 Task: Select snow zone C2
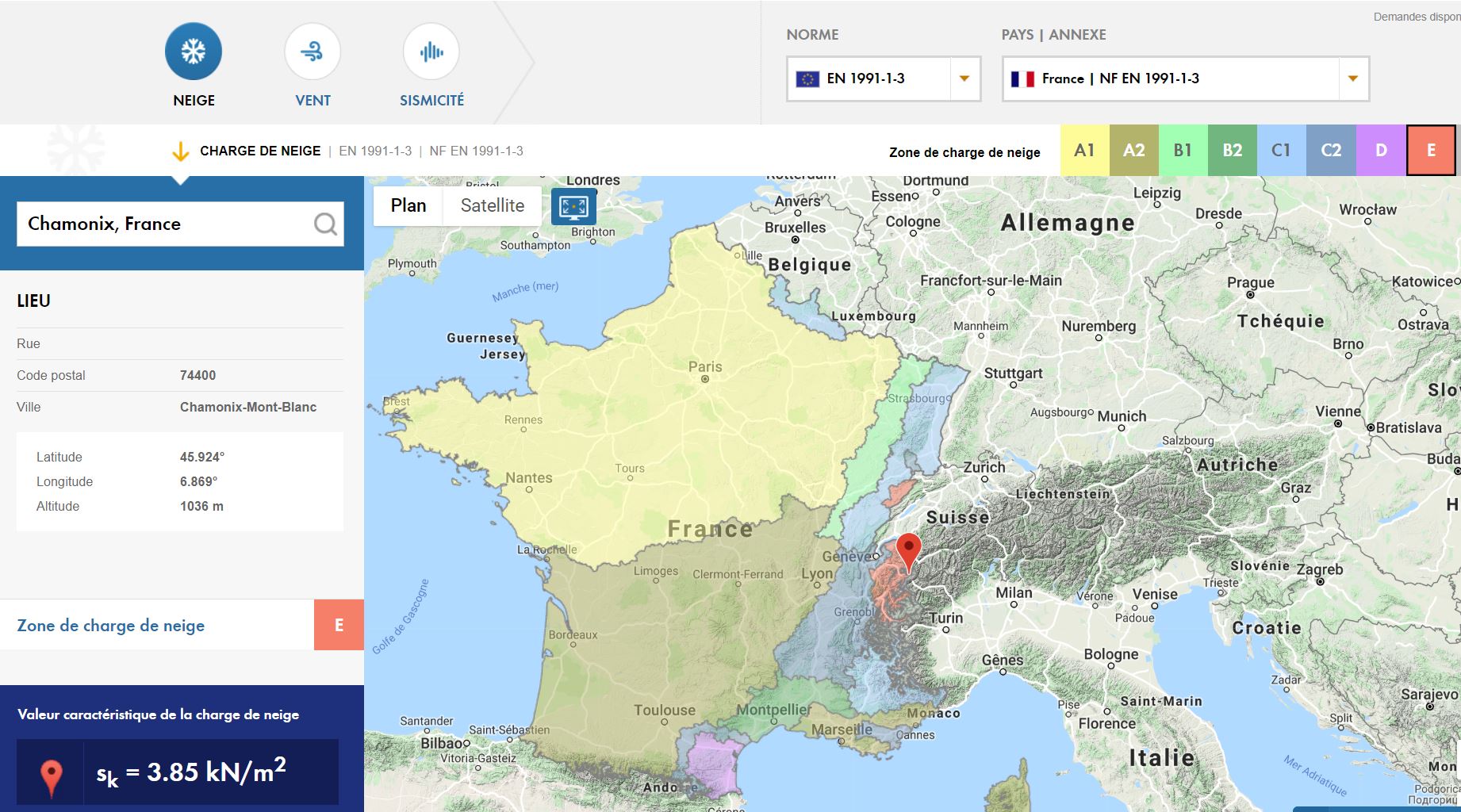pyautogui.click(x=1332, y=149)
